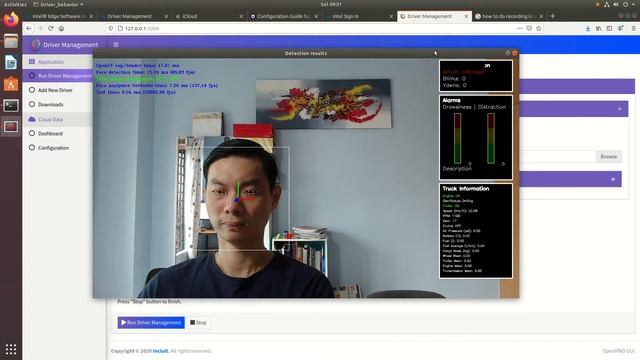Toggle sidebar with the hamburger icon

pos(116,44)
